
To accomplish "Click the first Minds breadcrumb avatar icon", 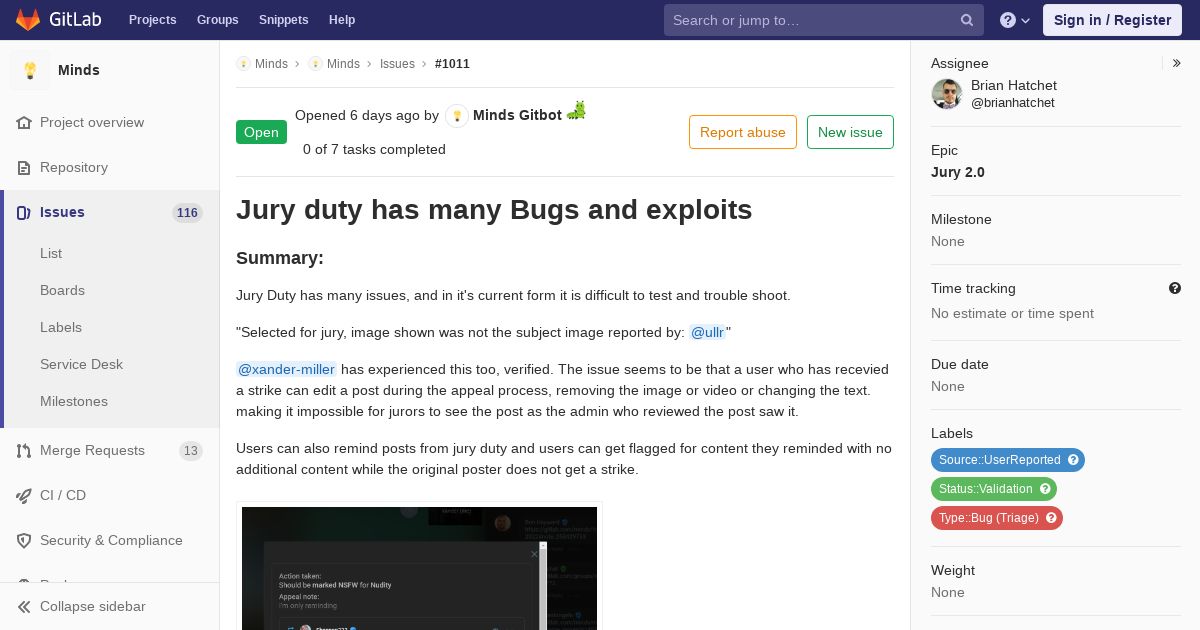I will pos(243,64).
